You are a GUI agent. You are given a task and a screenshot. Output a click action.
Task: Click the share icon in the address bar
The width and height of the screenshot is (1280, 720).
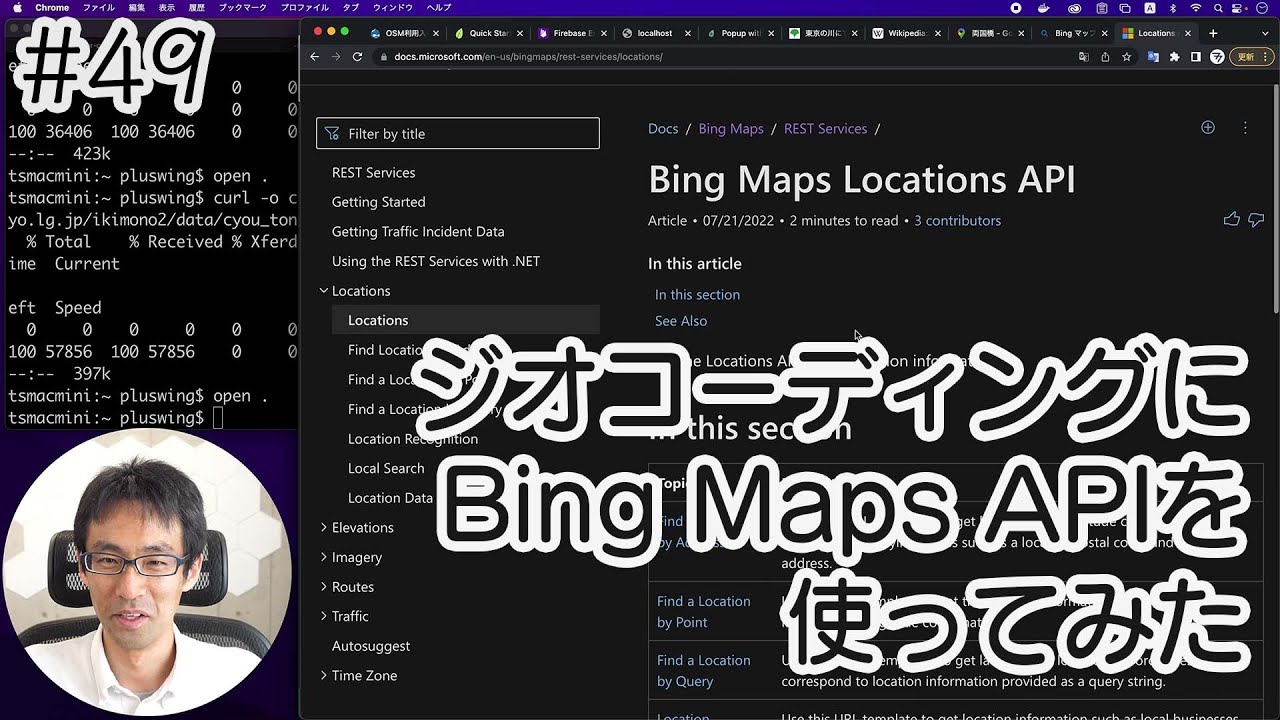coord(1105,57)
